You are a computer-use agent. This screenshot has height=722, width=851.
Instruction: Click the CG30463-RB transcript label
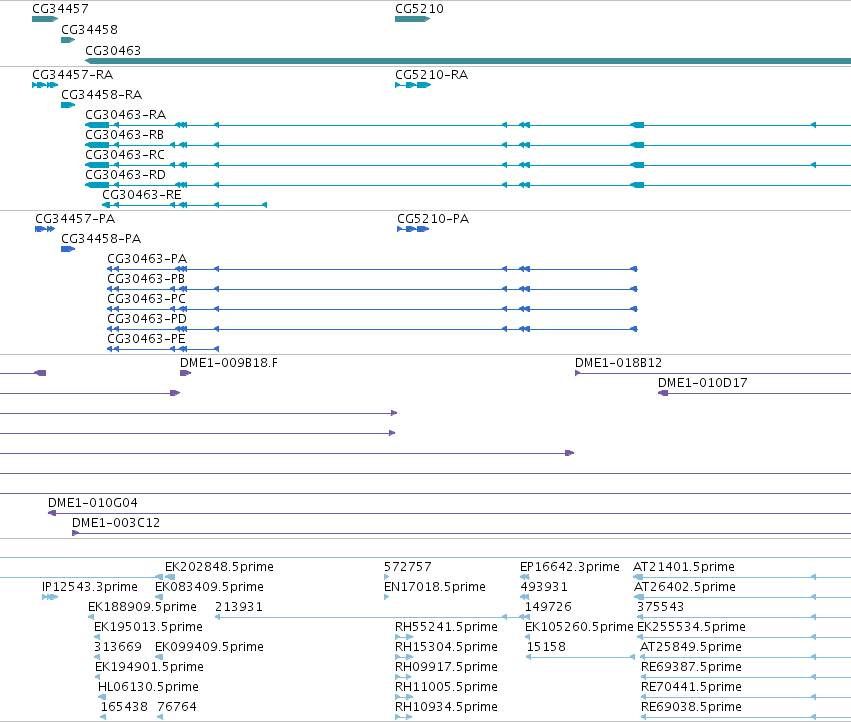(x=124, y=134)
